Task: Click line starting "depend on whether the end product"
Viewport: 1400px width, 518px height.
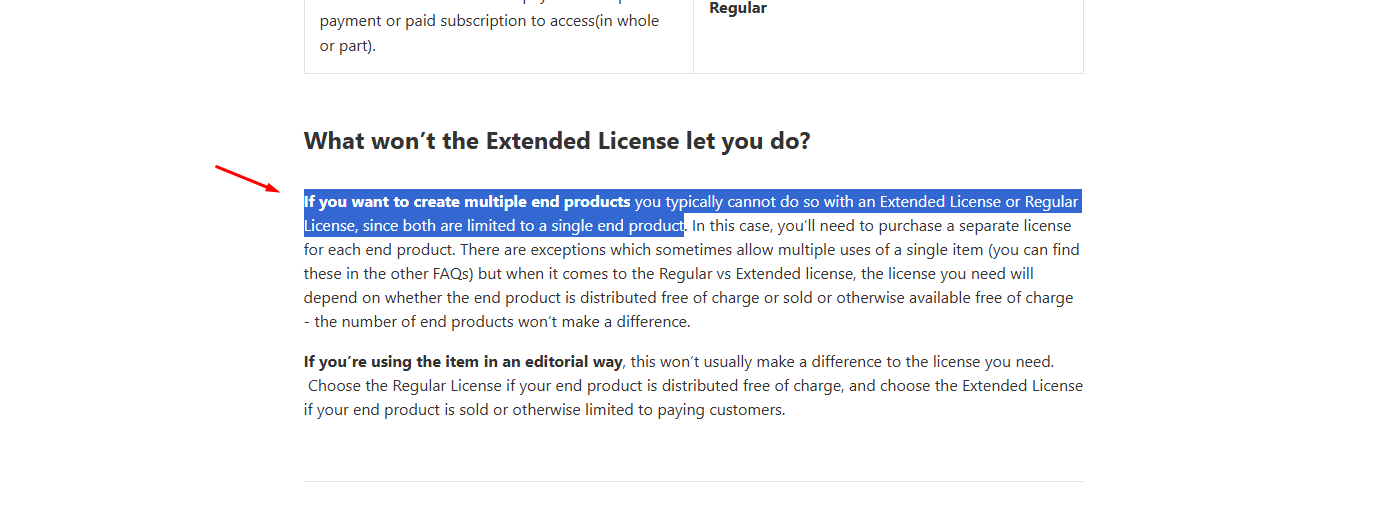Action: pyautogui.click(x=688, y=298)
